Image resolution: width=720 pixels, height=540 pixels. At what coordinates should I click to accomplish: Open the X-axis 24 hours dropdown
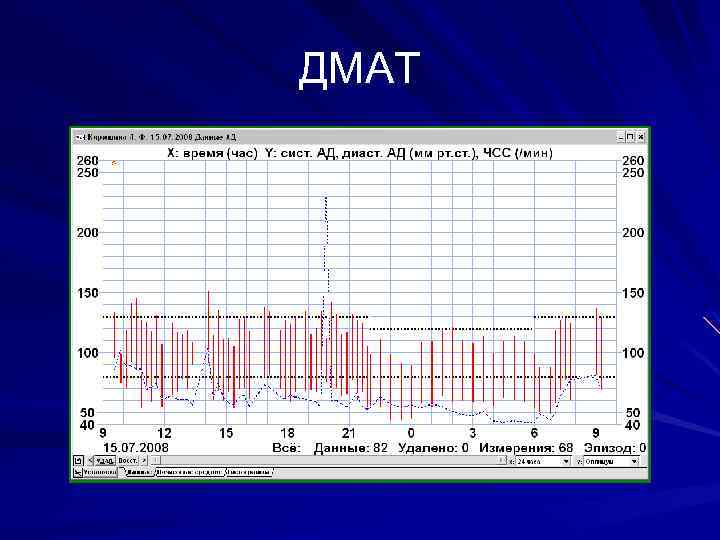(x=544, y=461)
